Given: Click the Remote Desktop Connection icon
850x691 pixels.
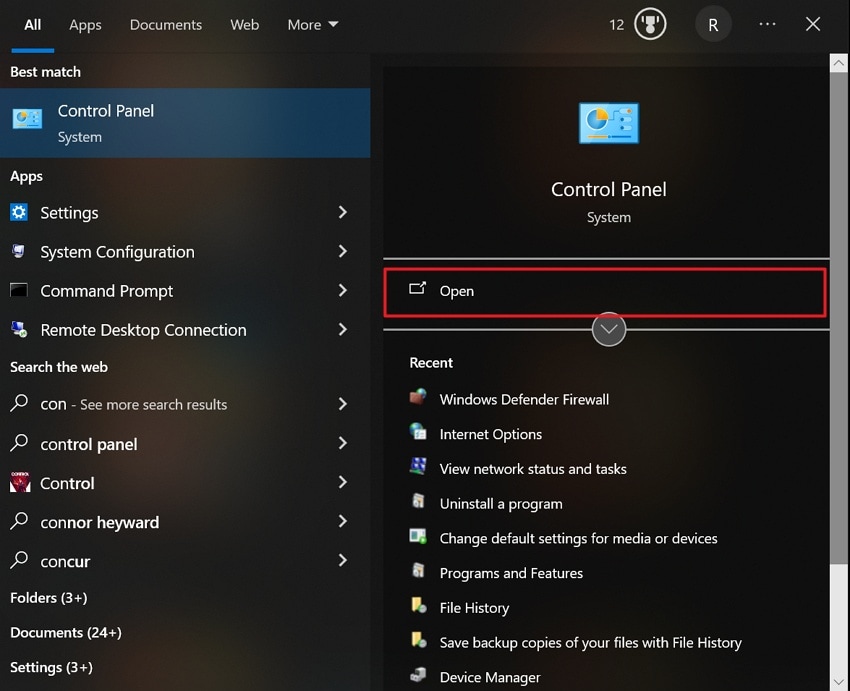Looking at the screenshot, I should tap(18, 329).
